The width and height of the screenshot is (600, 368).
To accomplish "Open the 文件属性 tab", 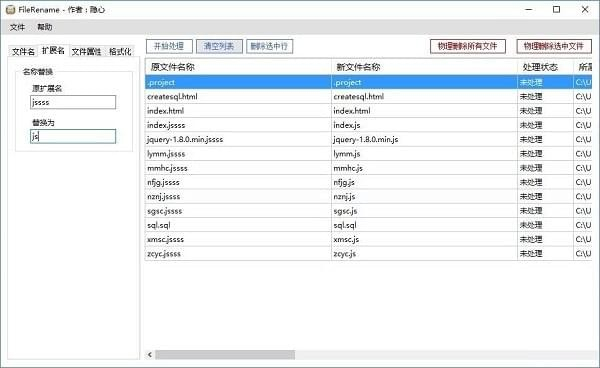I will point(86,51).
